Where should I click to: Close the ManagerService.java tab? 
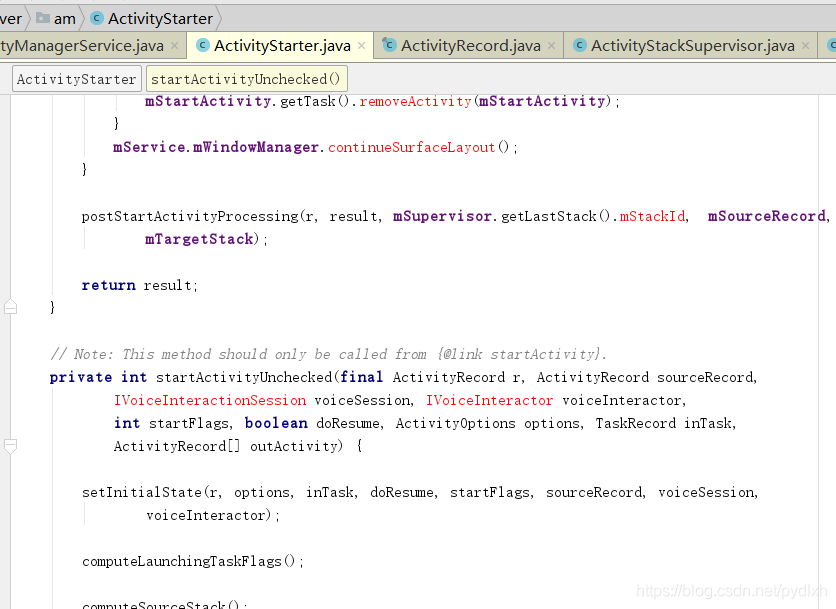(x=174, y=46)
